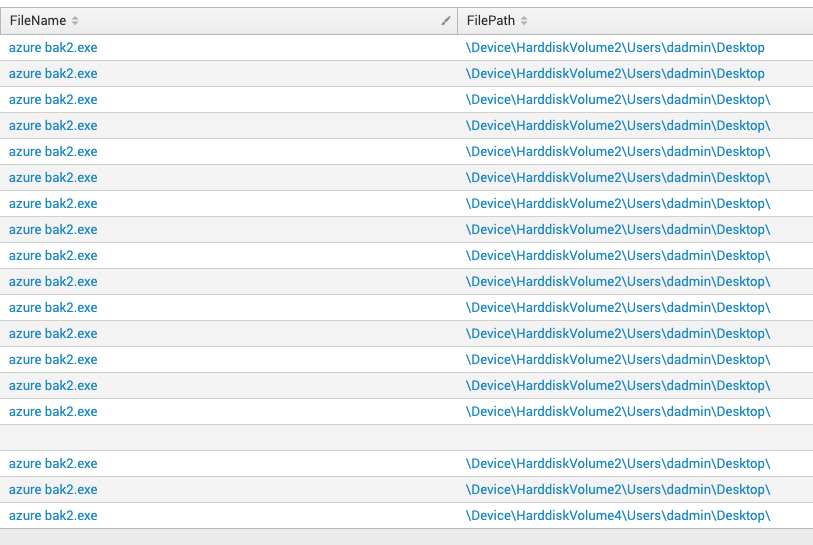Screen dimensions: 813x545
Task: Open the third row's azure bak2.exe link
Action: pos(53,99)
